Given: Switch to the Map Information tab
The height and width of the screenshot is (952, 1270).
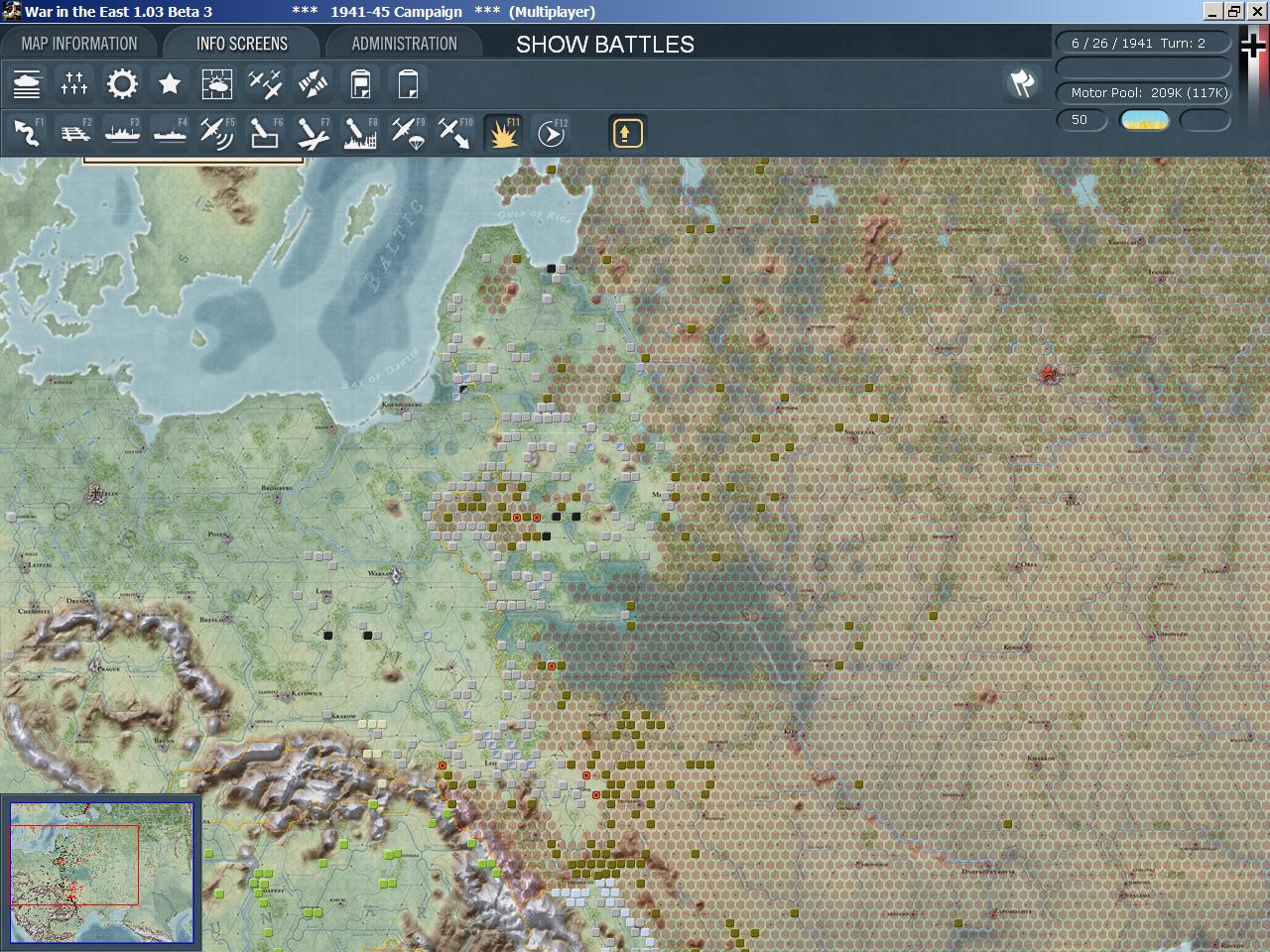Looking at the screenshot, I should (79, 44).
